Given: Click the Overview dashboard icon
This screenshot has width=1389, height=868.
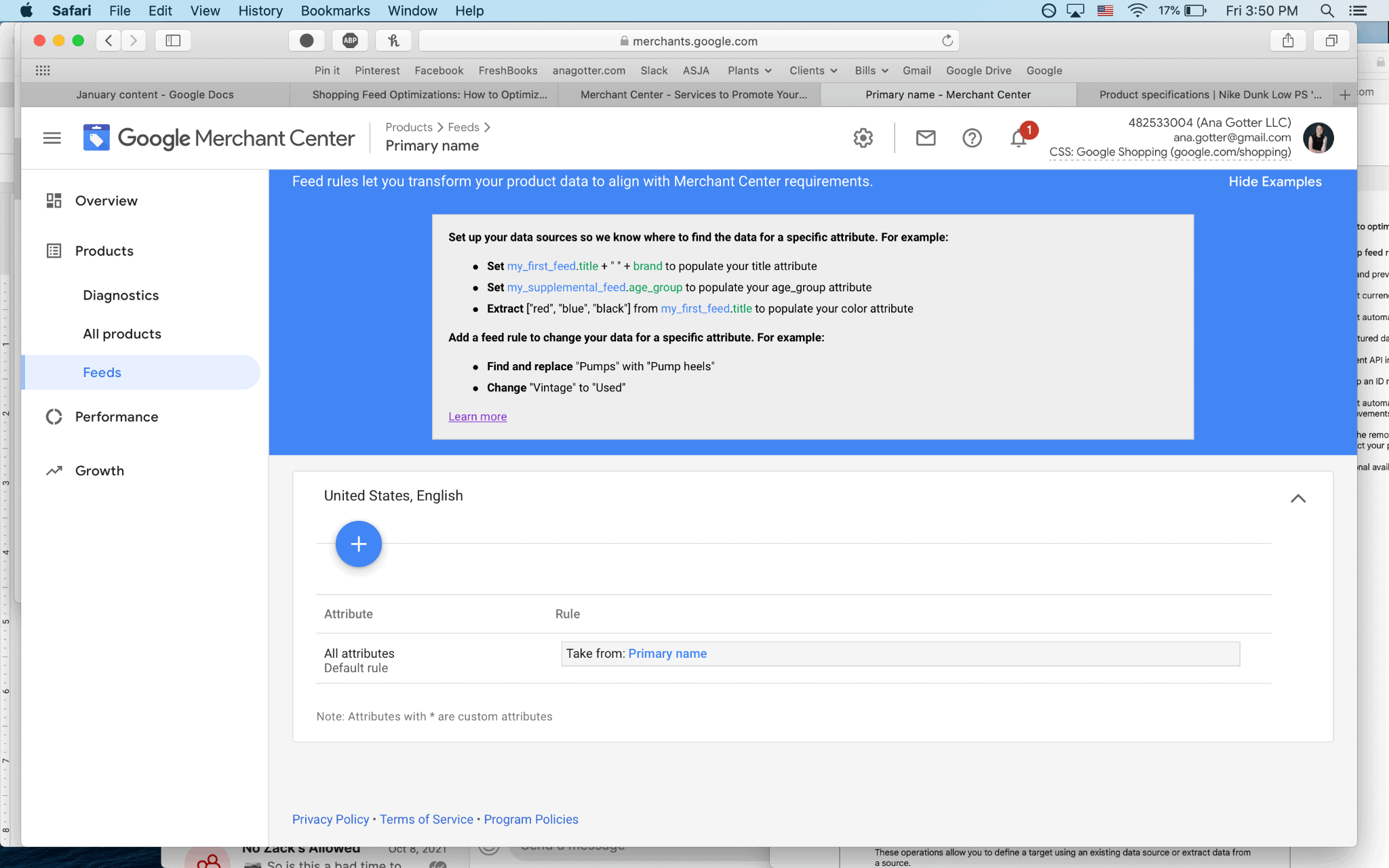Looking at the screenshot, I should [x=54, y=201].
